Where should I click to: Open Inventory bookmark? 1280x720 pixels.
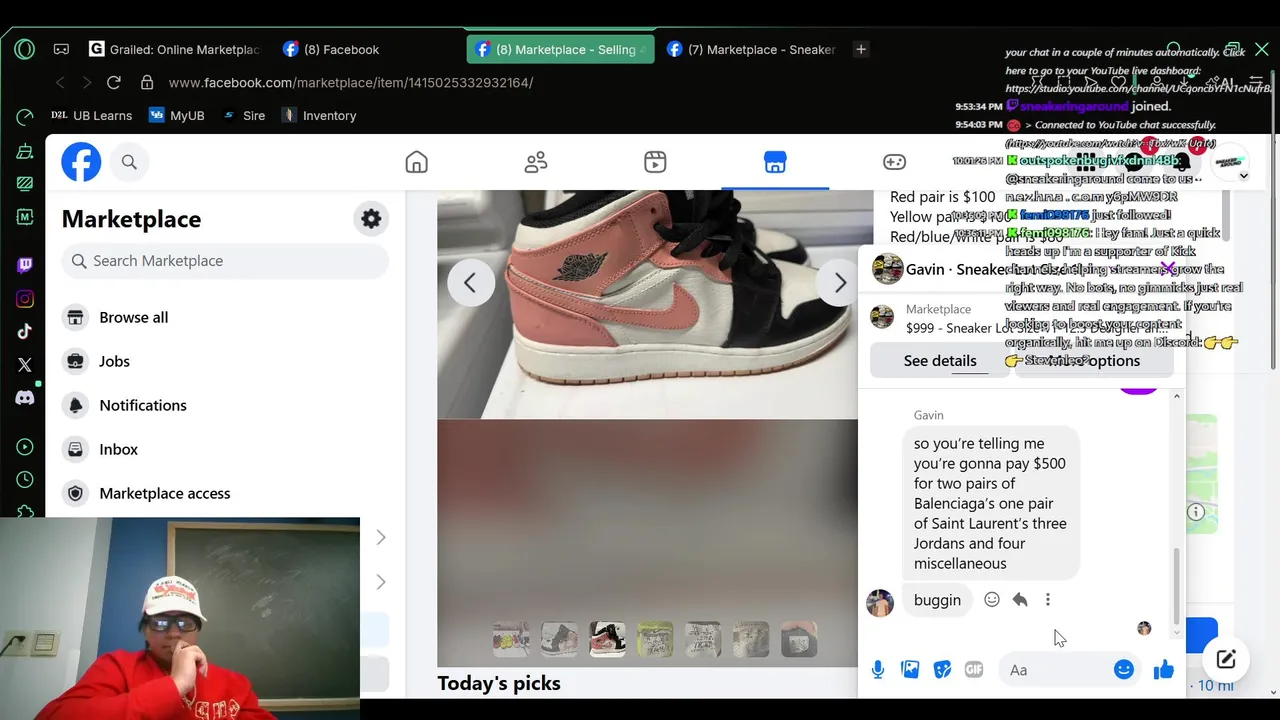coord(319,115)
